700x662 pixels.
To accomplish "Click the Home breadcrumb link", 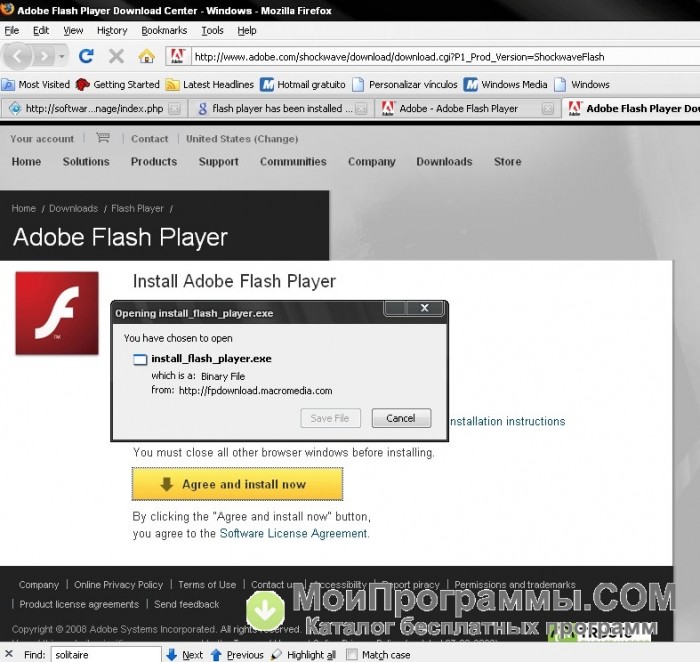I will [x=24, y=208].
